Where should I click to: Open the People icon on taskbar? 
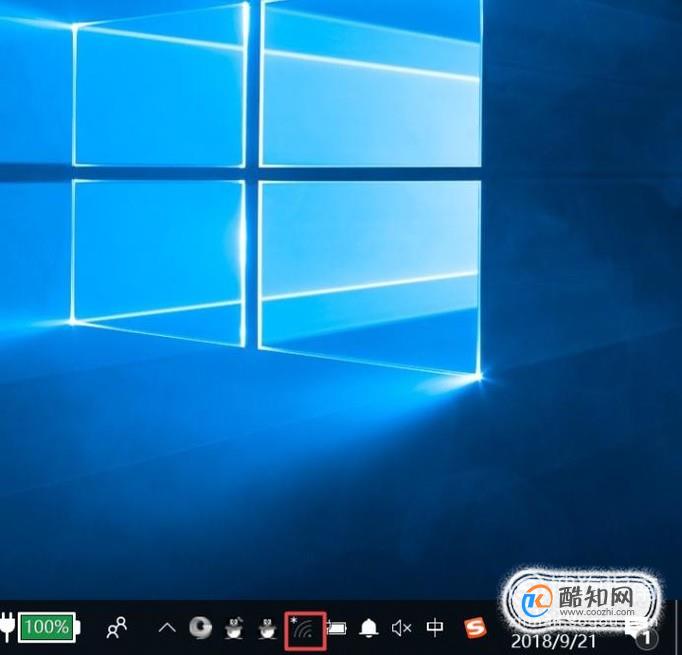click(x=117, y=628)
